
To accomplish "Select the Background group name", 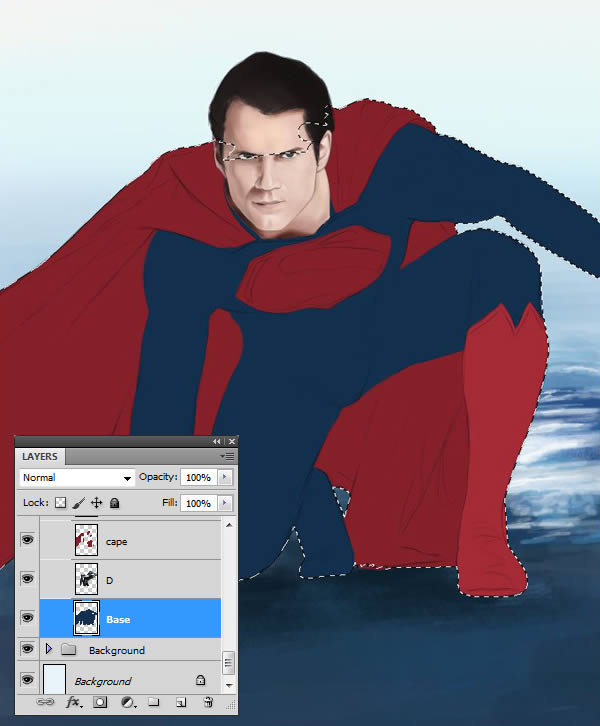I will click(117, 651).
